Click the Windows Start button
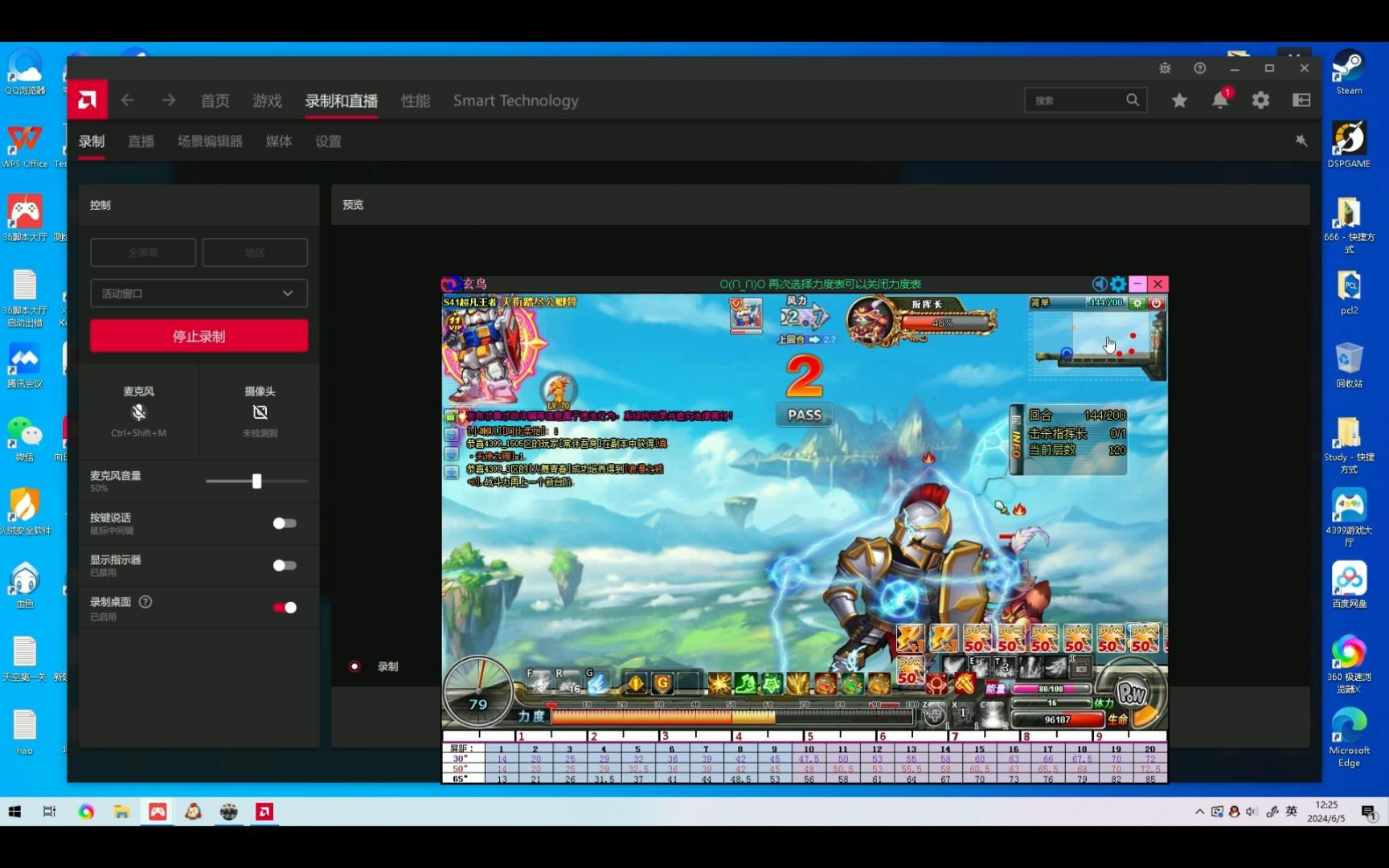This screenshot has height=868, width=1389. (x=14, y=812)
